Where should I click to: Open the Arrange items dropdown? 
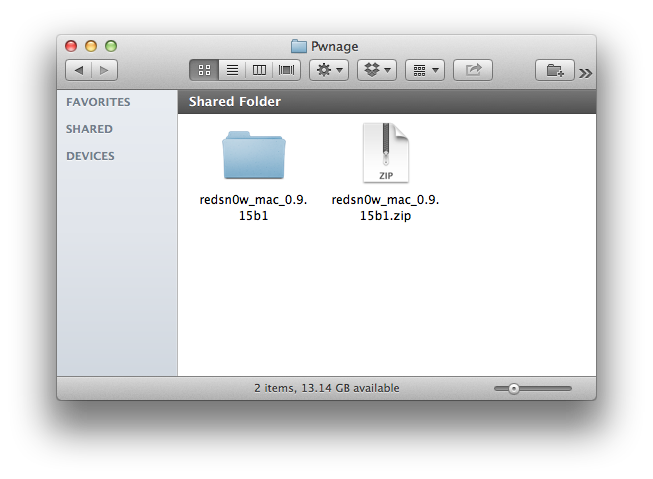(425, 70)
